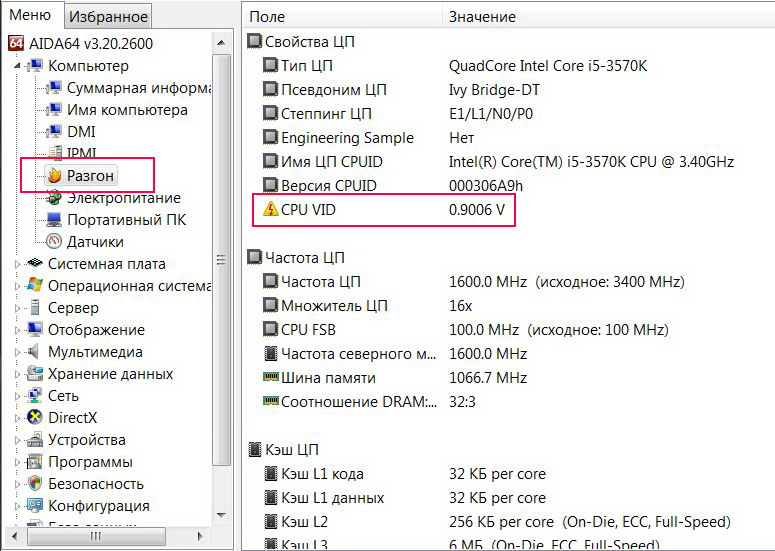Click the DirectX logo icon
The height and width of the screenshot is (551, 775).
[35, 418]
